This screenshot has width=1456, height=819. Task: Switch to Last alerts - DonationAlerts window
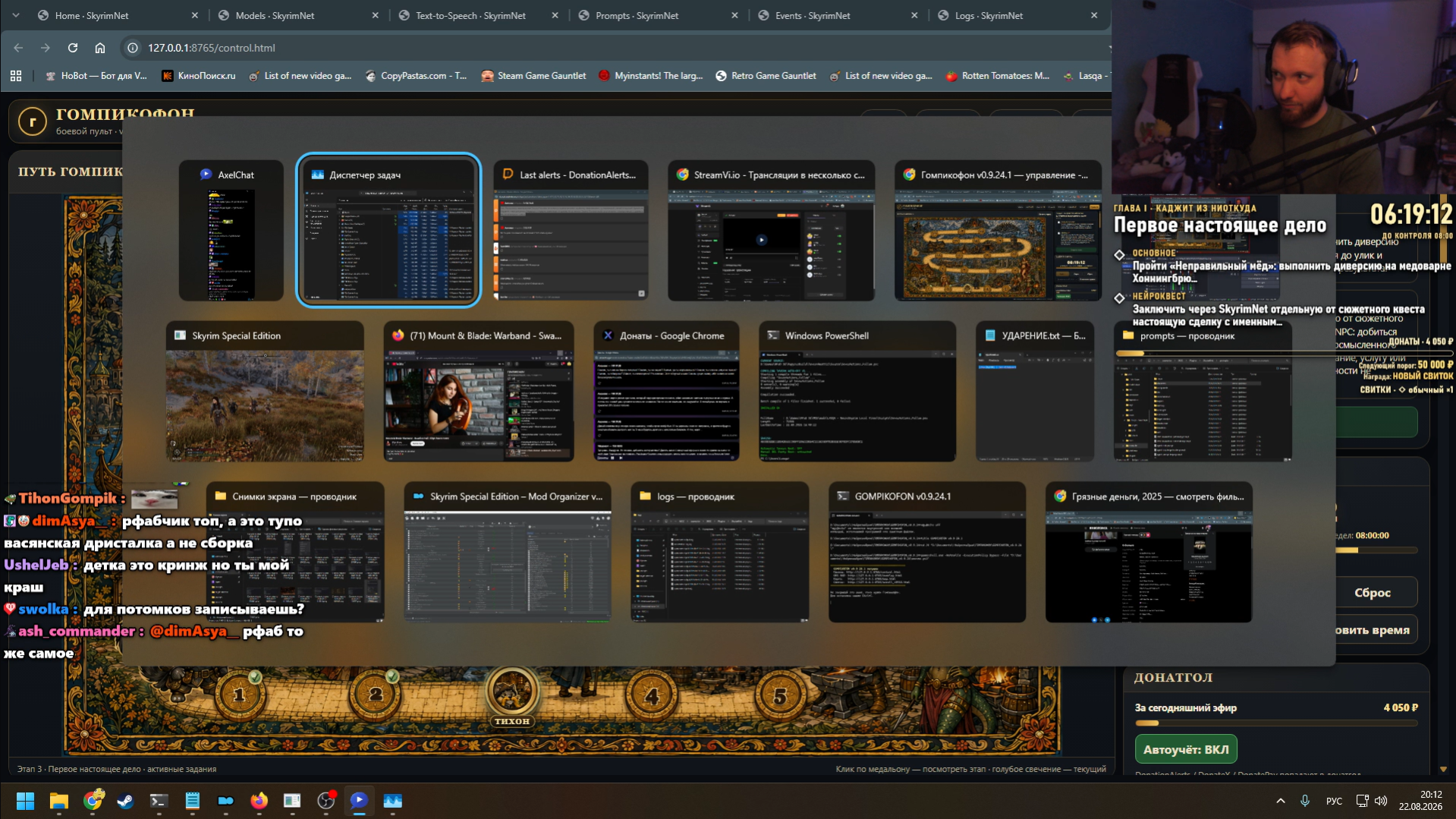click(x=571, y=231)
